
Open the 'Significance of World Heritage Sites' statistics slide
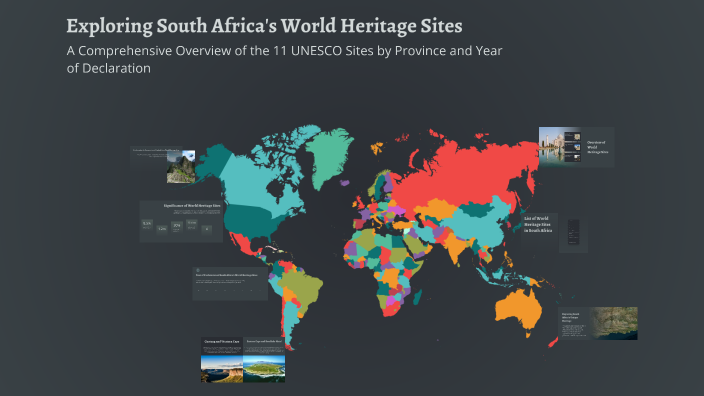click(181, 221)
